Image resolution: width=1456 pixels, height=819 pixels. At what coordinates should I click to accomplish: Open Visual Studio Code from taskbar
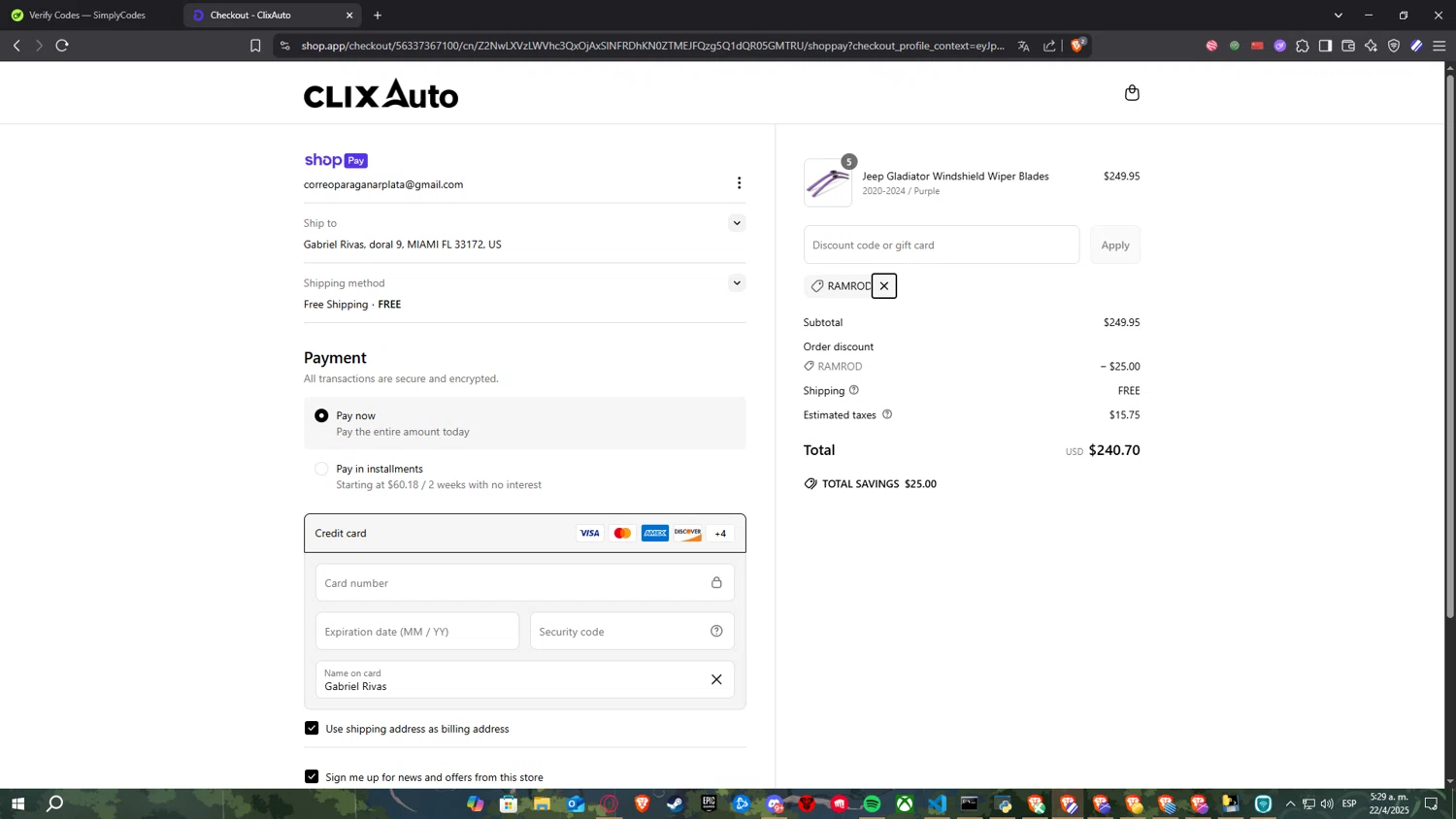pyautogui.click(x=937, y=803)
